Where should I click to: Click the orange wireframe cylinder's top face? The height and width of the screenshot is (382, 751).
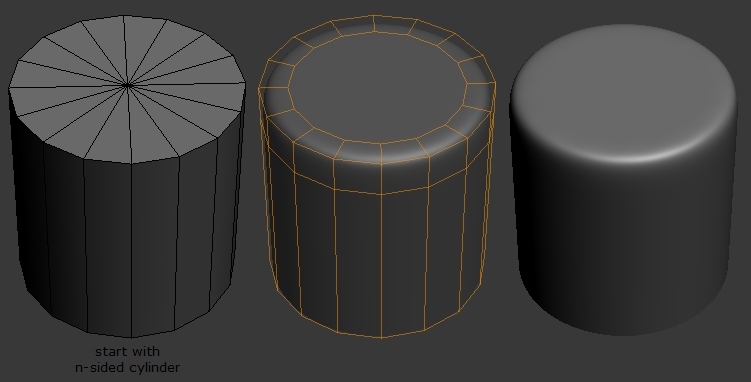pyautogui.click(x=376, y=87)
